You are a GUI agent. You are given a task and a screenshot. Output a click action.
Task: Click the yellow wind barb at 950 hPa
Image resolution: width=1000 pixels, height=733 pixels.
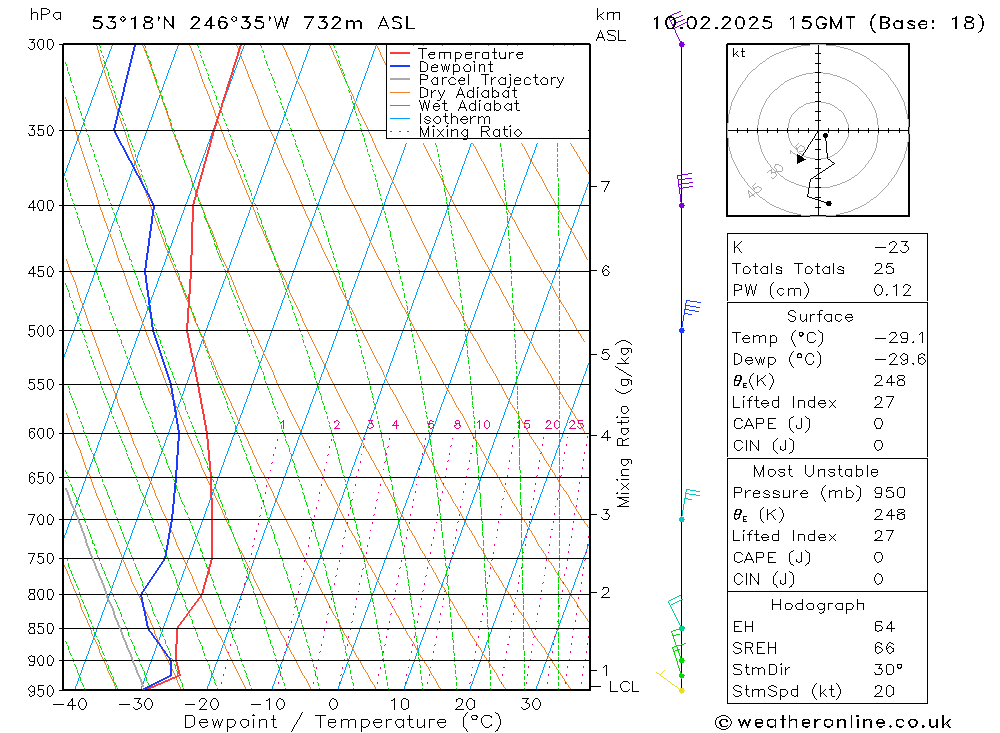click(670, 681)
